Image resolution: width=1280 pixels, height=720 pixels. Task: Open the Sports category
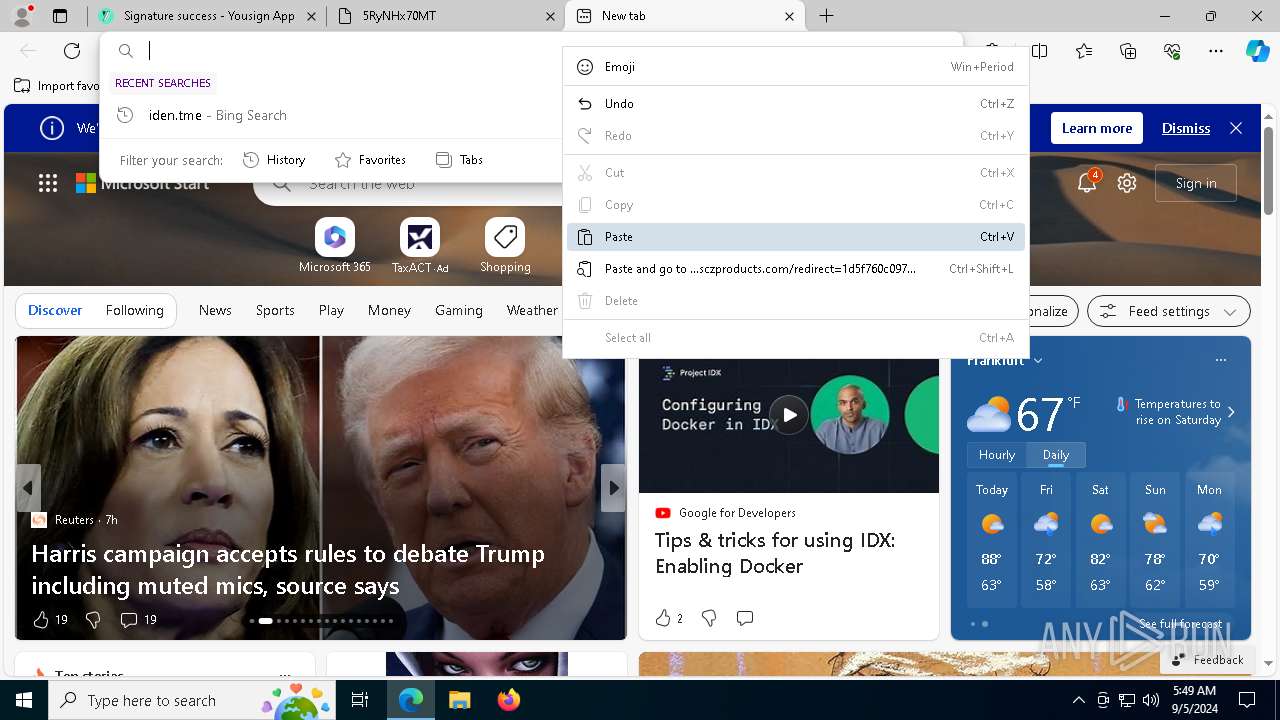coord(275,311)
